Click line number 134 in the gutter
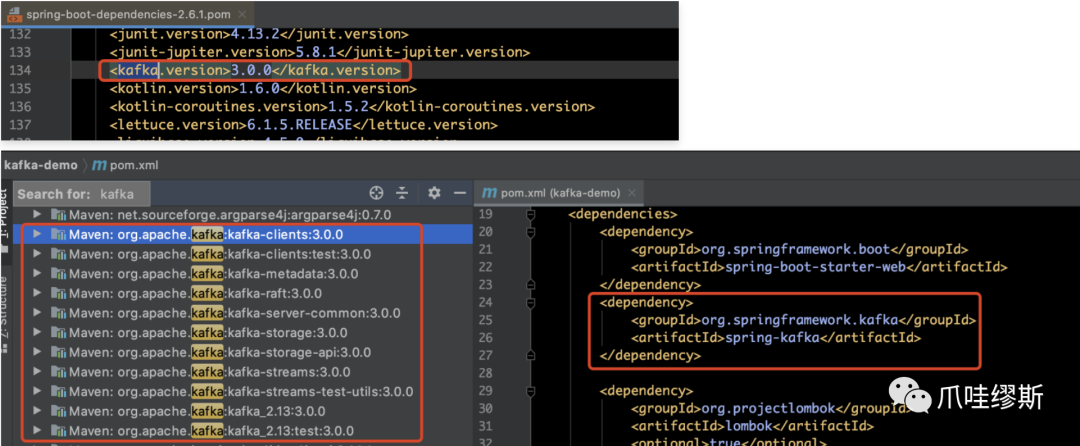The image size is (1080, 446). pos(18,70)
